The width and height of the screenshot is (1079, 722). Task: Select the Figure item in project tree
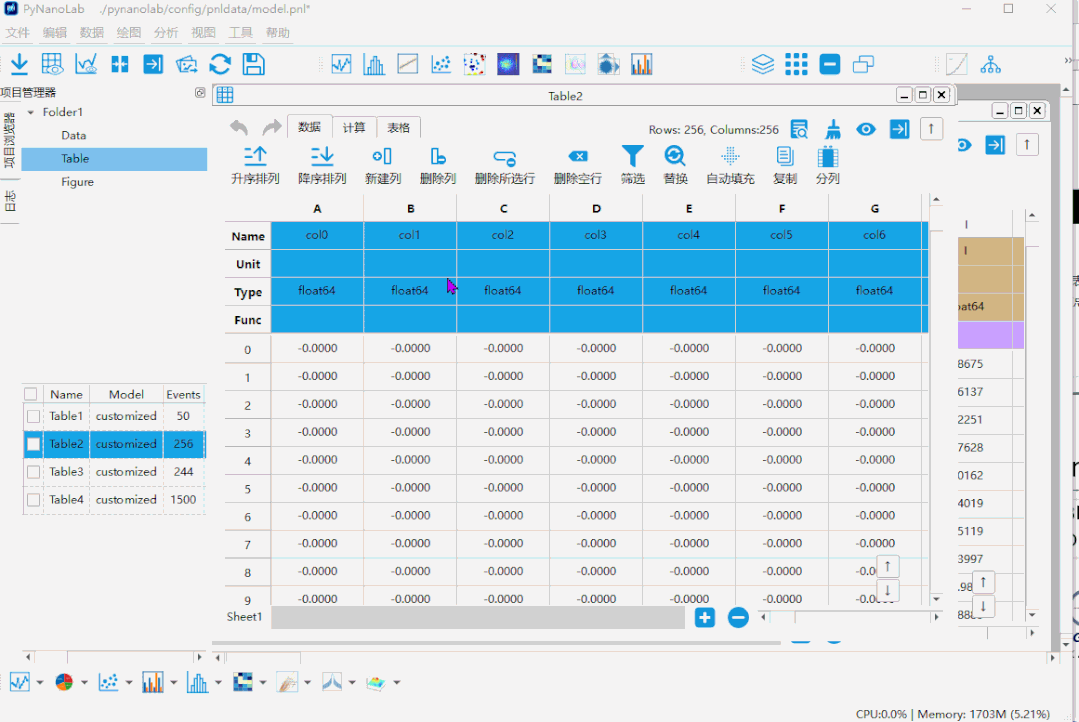77,182
